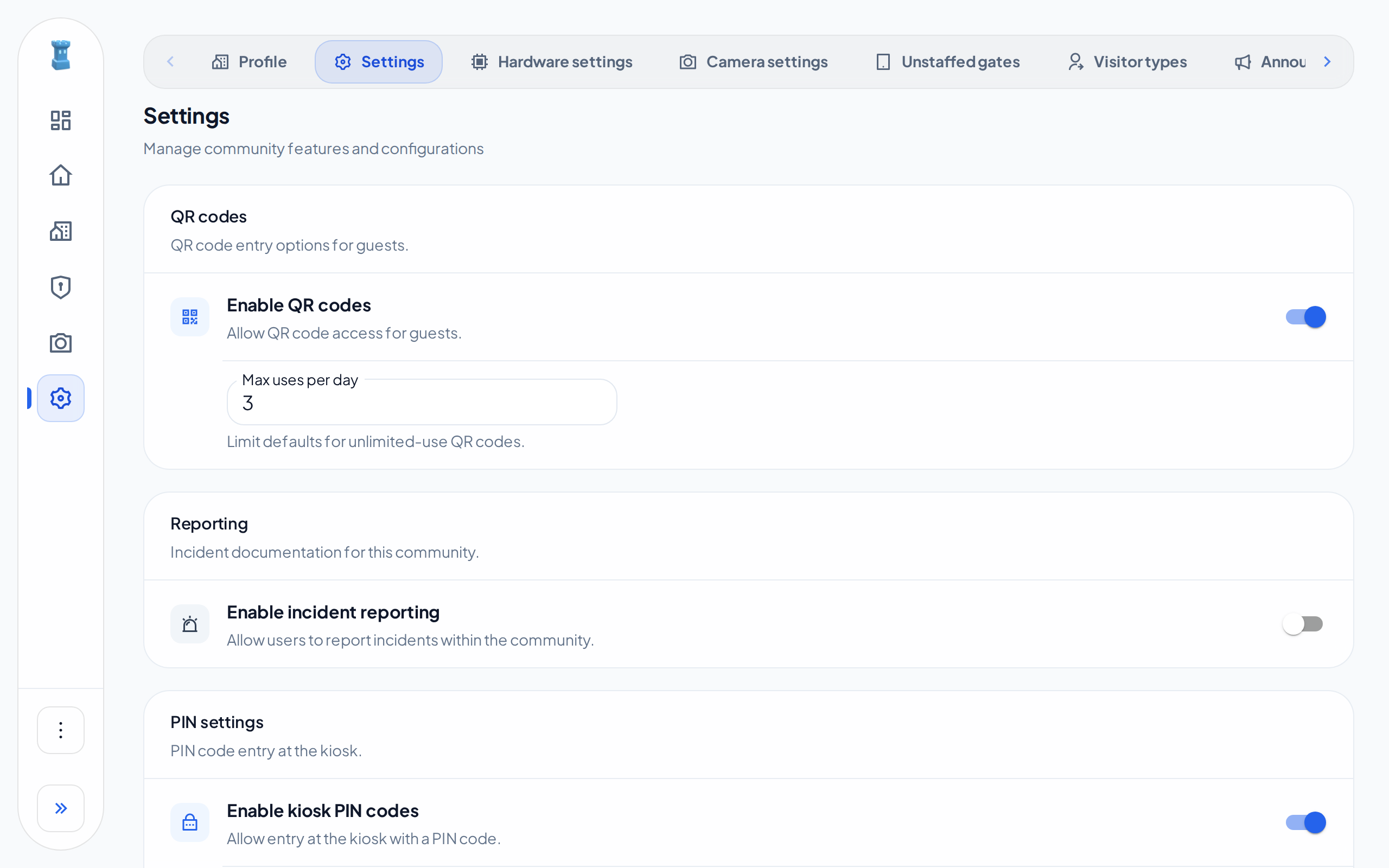Click 'Incident documentation for this community.' text
The height and width of the screenshot is (868, 1389).
coord(324,552)
